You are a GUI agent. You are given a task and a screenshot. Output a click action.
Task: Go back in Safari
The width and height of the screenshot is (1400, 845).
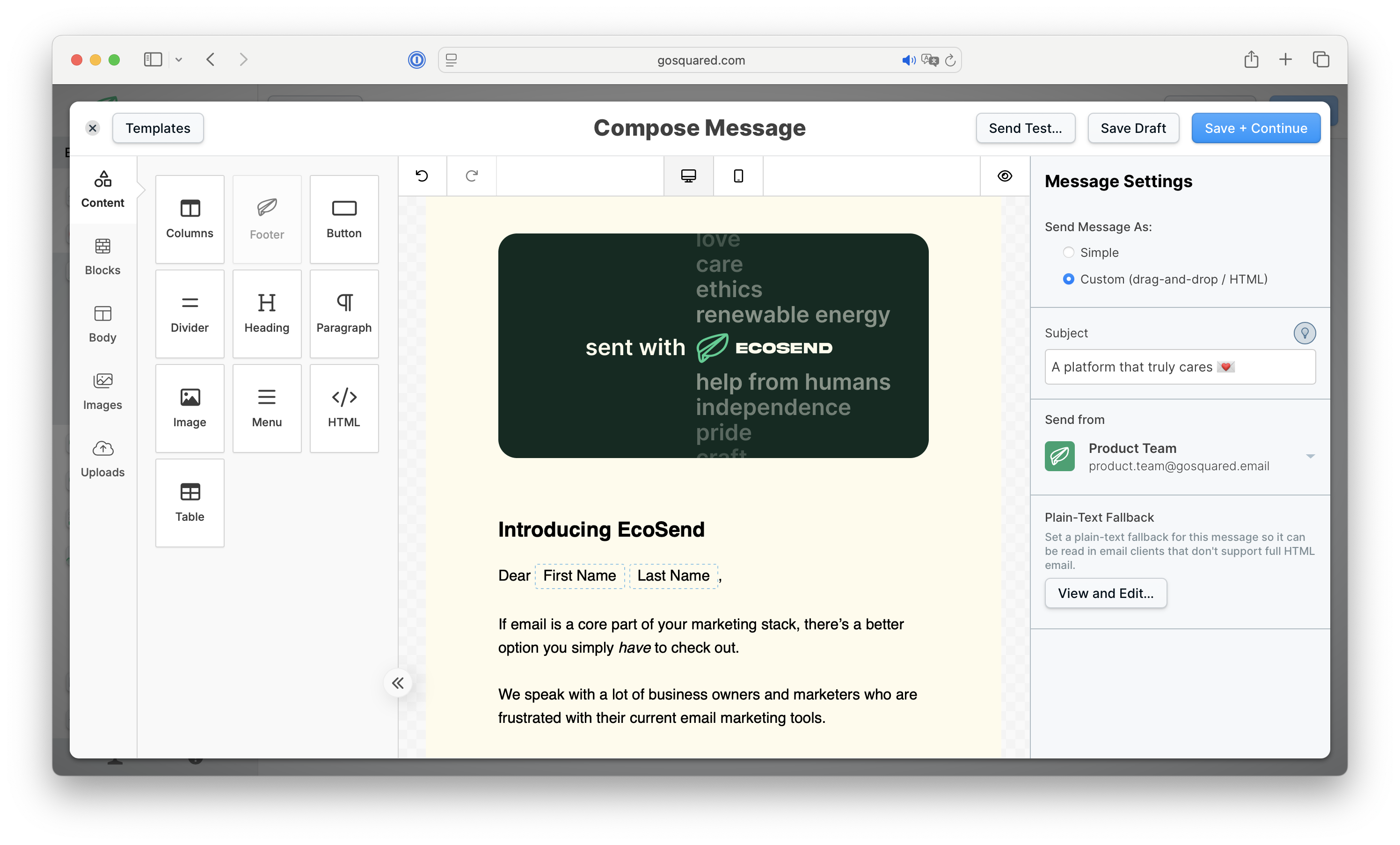[x=211, y=60]
